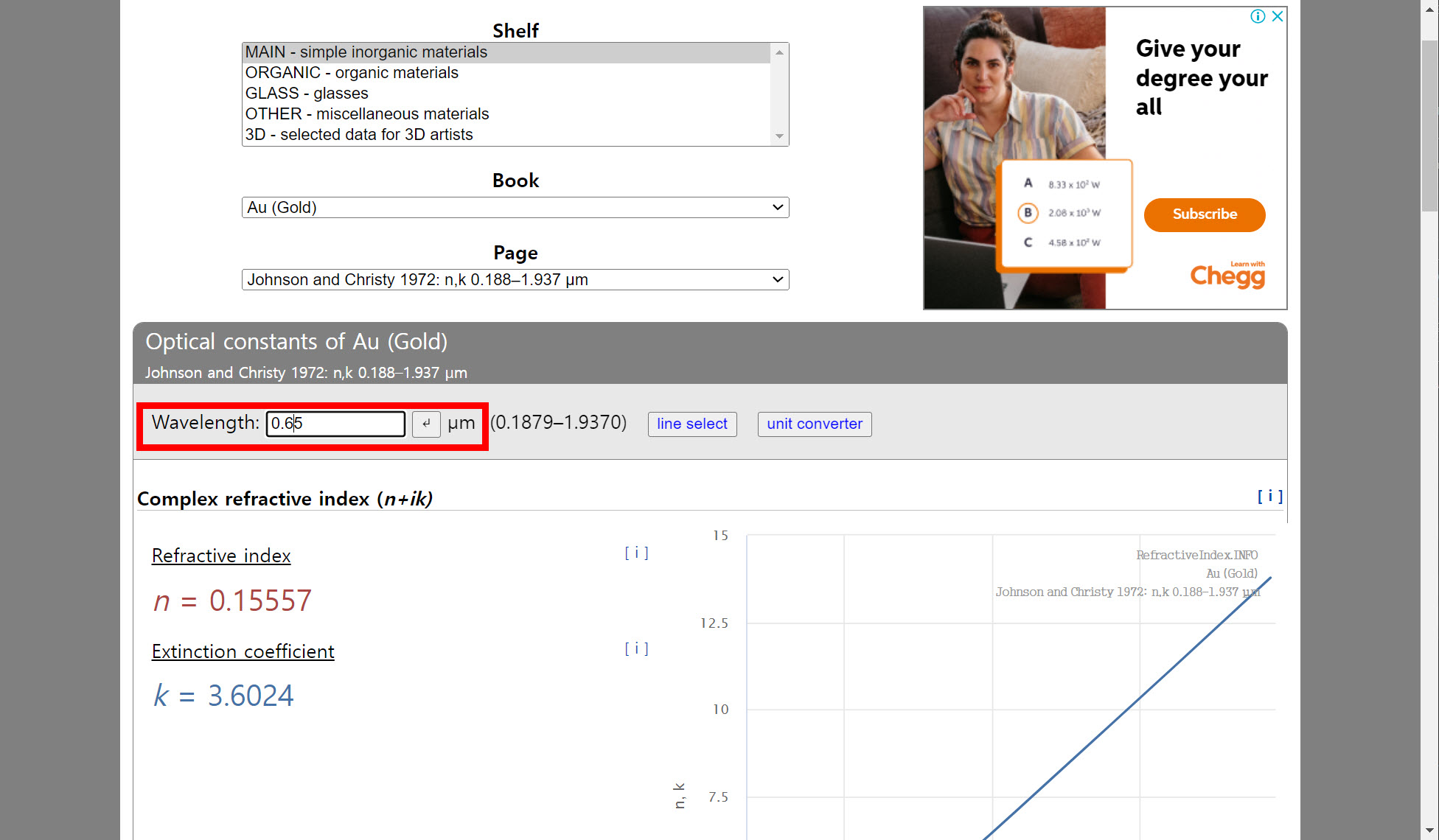Select GLASS - glasses shelf
Viewport: 1439px width, 840px height.
pos(307,94)
